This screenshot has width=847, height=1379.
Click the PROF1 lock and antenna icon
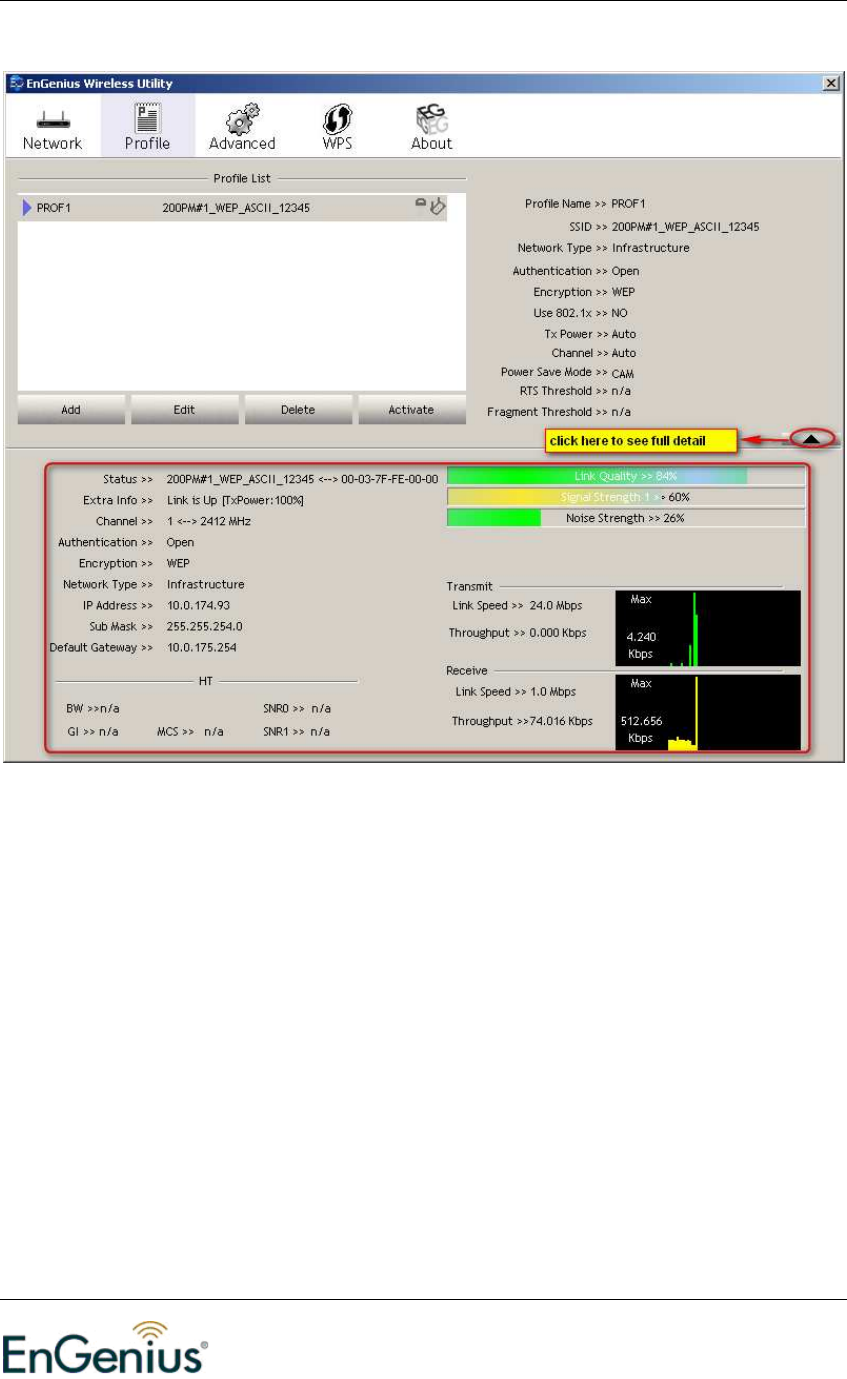point(431,207)
